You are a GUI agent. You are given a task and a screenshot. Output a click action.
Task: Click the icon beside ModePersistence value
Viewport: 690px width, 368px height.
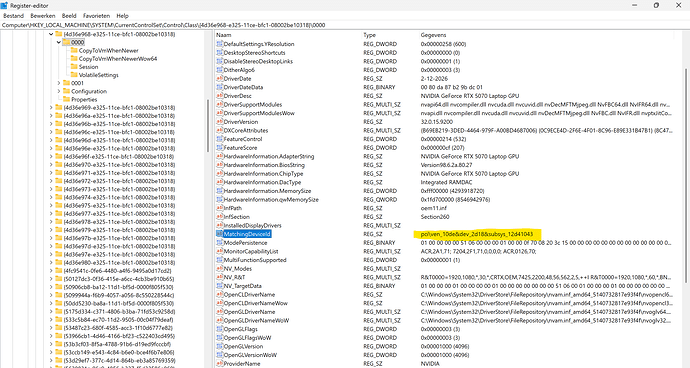click(220, 243)
